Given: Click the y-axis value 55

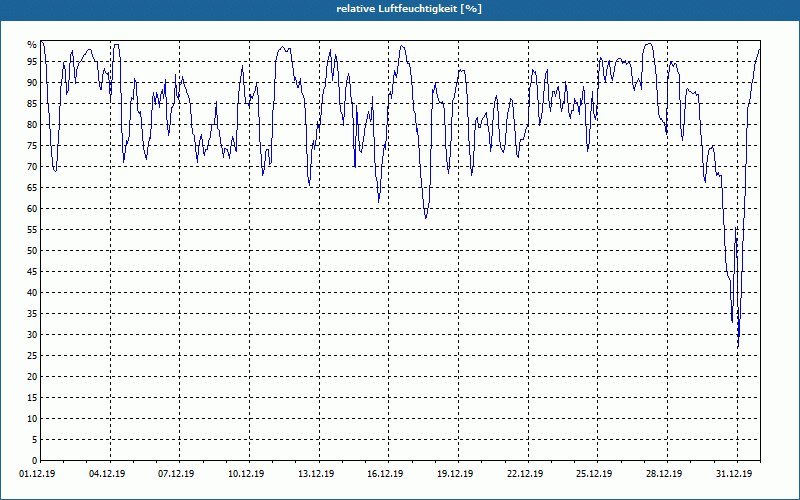Looking at the screenshot, I should 32,230.
